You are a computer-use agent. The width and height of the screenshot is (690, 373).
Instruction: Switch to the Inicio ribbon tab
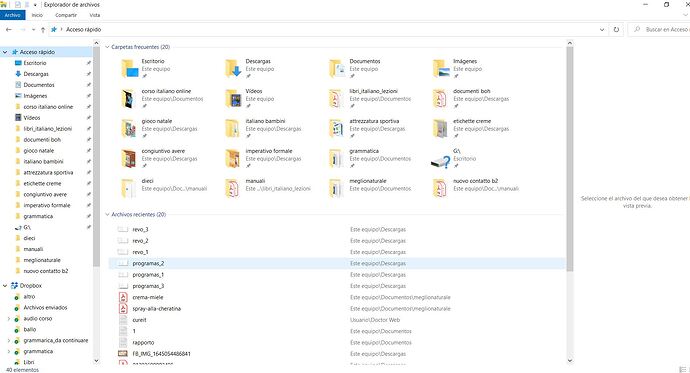coord(37,15)
